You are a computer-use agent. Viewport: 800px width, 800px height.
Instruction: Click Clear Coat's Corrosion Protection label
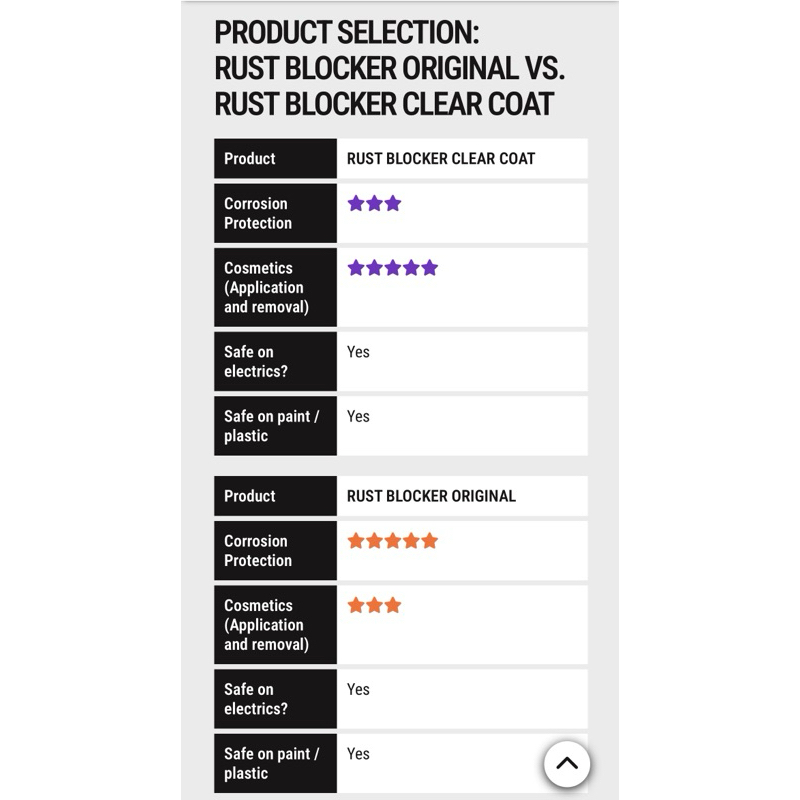point(257,213)
